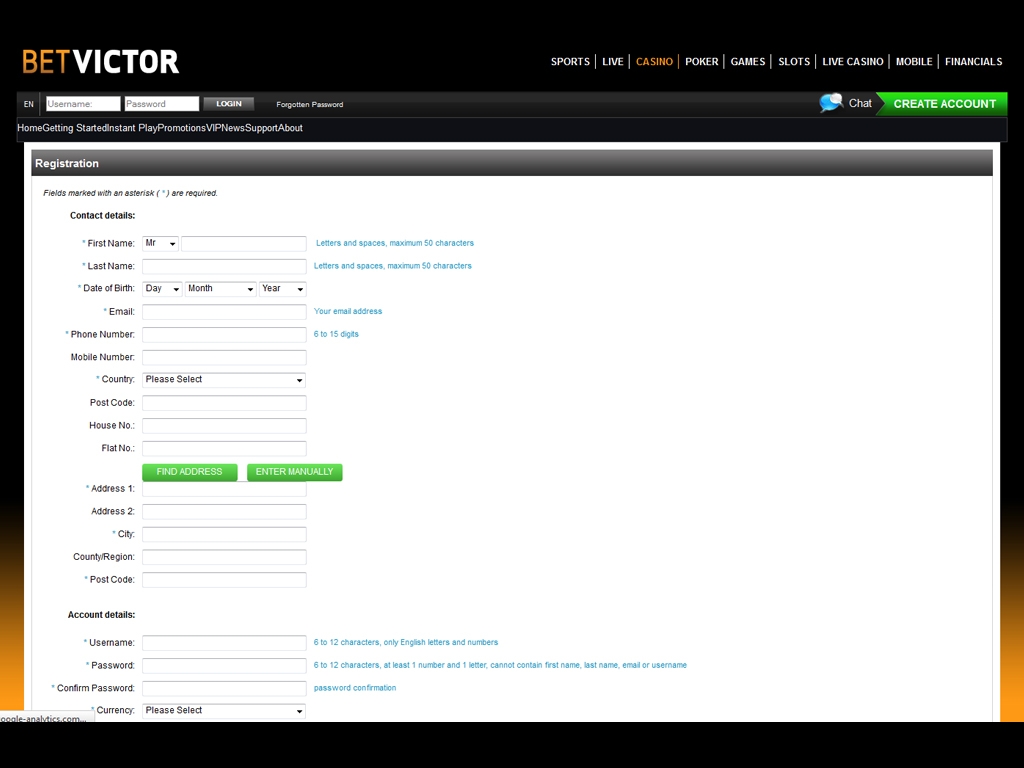The image size is (1024, 768).
Task: Open the Promotions menu item
Action: [x=182, y=128]
